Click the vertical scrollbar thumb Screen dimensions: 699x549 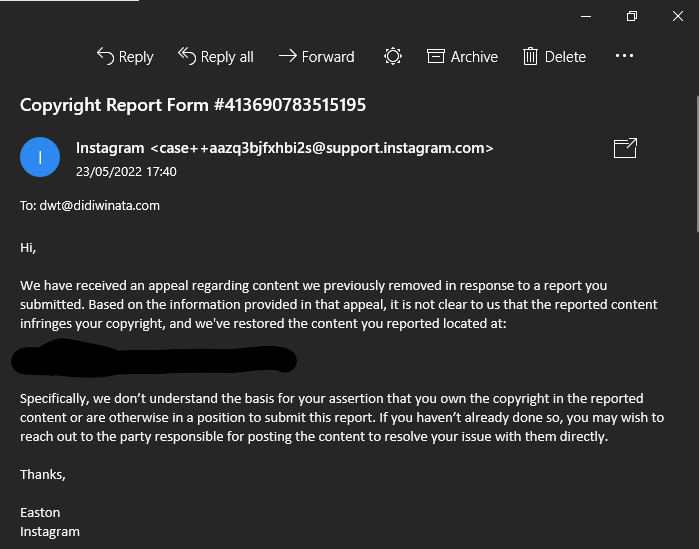coord(697,164)
